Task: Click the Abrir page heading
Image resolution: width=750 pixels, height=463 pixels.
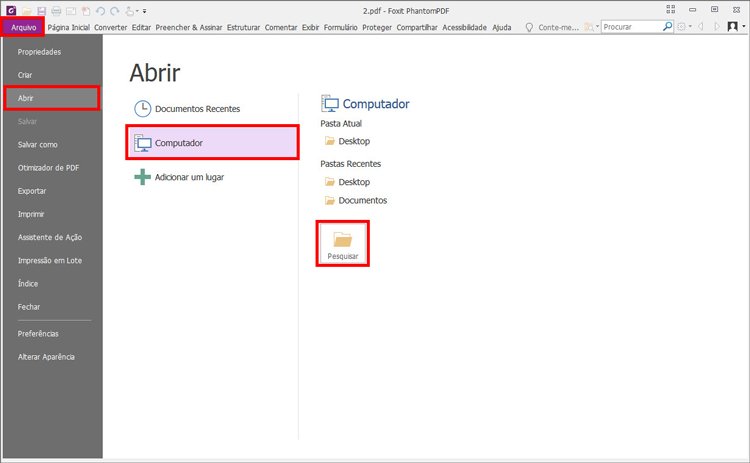Action: 154,73
